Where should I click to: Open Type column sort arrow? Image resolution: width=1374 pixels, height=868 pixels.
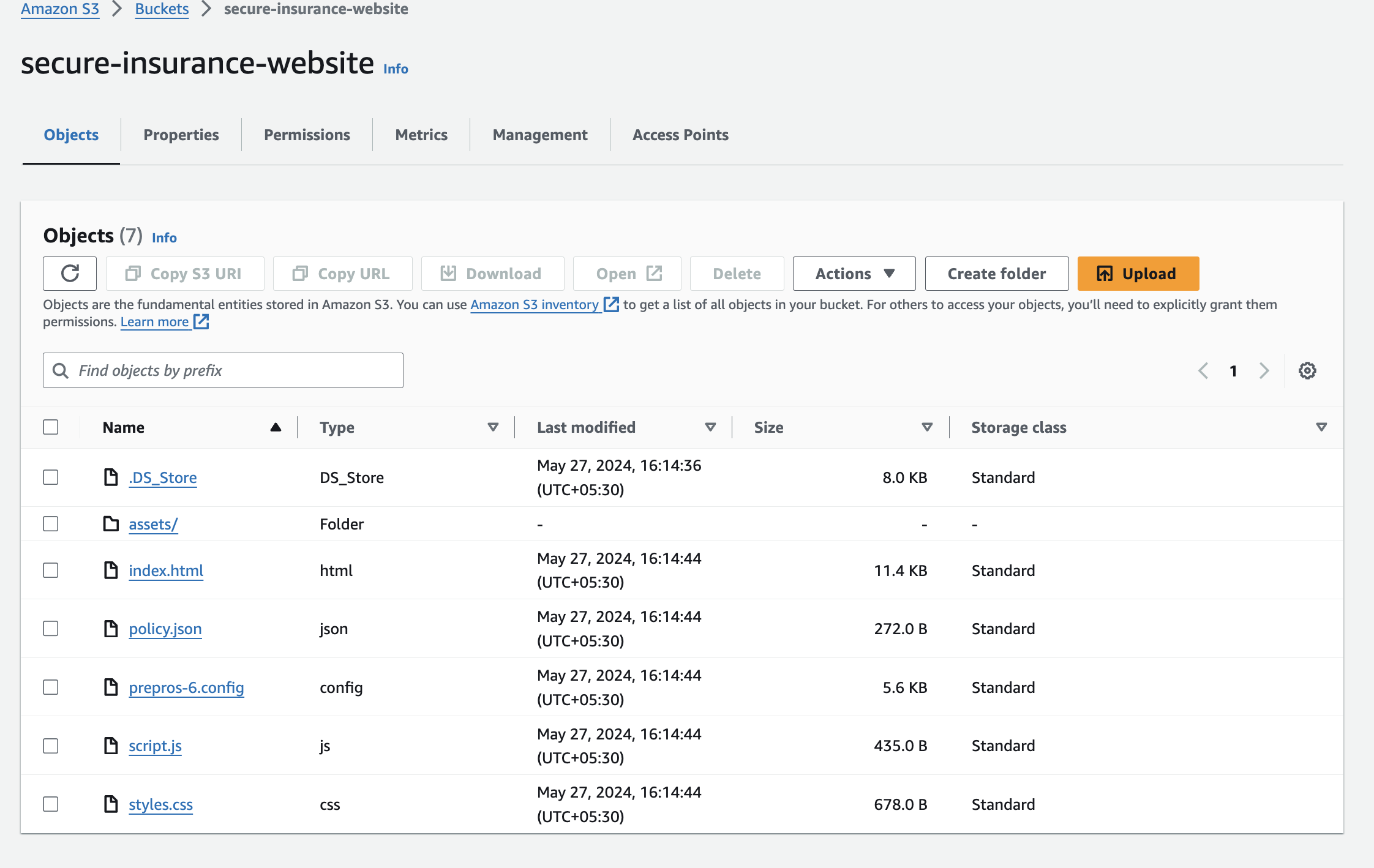pos(493,427)
